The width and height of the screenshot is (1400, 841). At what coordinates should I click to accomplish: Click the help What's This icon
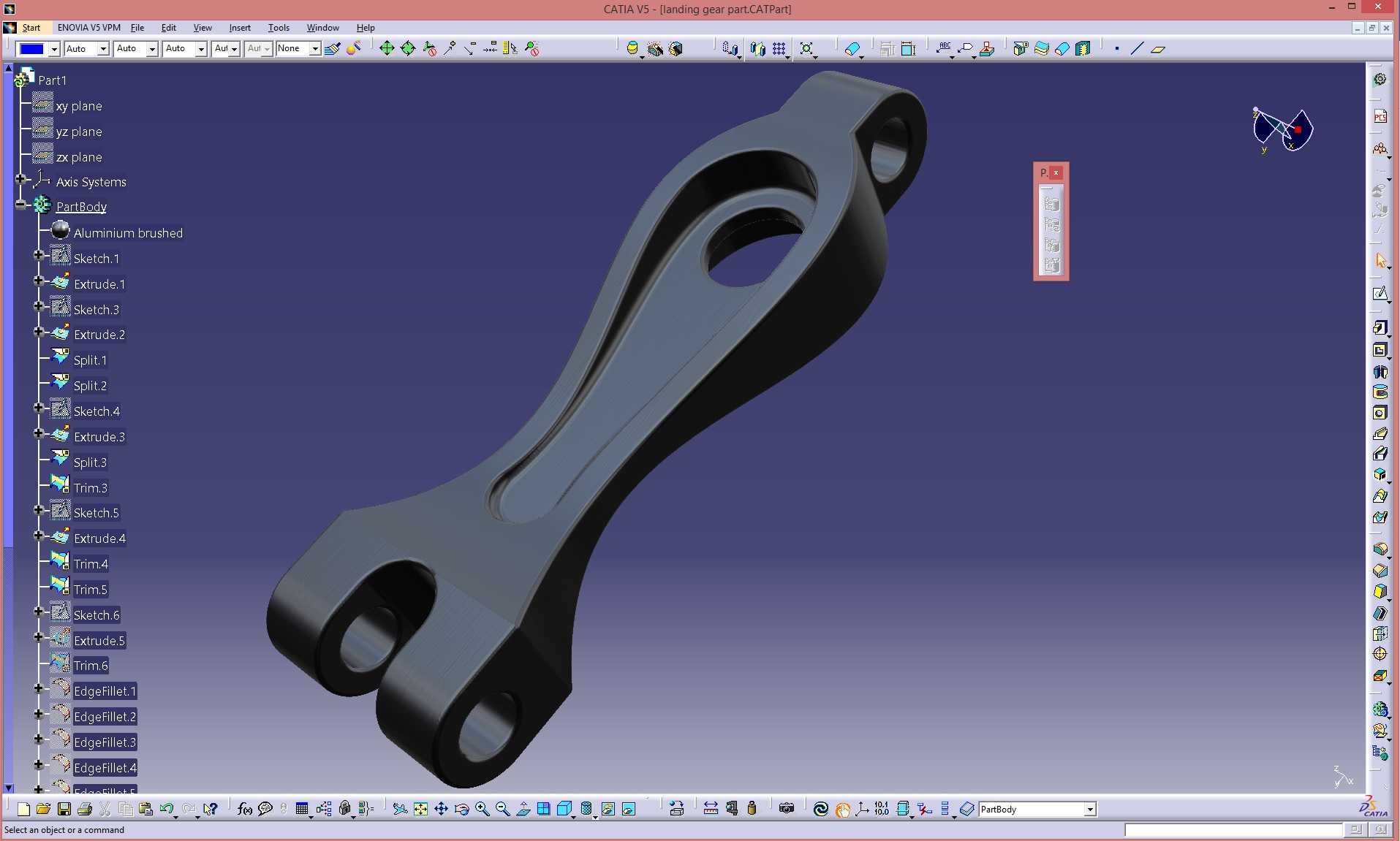[x=211, y=809]
